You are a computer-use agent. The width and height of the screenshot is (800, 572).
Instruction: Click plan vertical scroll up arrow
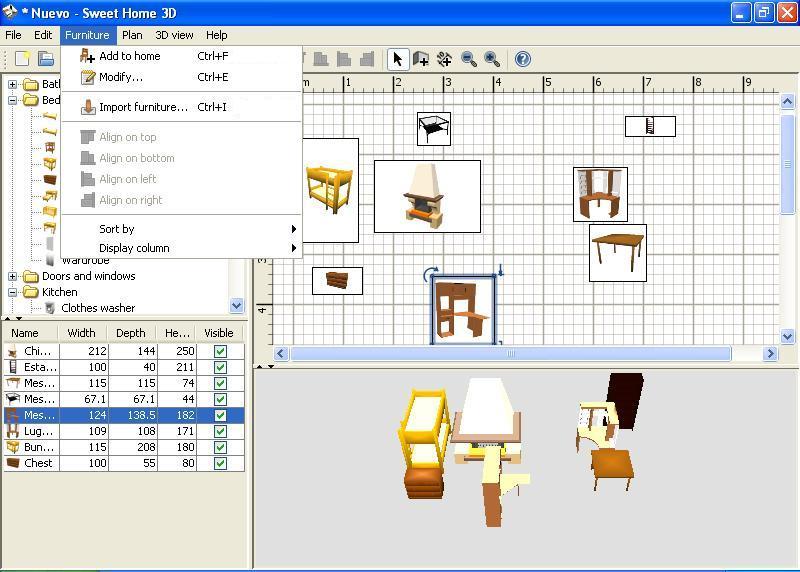coord(787,102)
